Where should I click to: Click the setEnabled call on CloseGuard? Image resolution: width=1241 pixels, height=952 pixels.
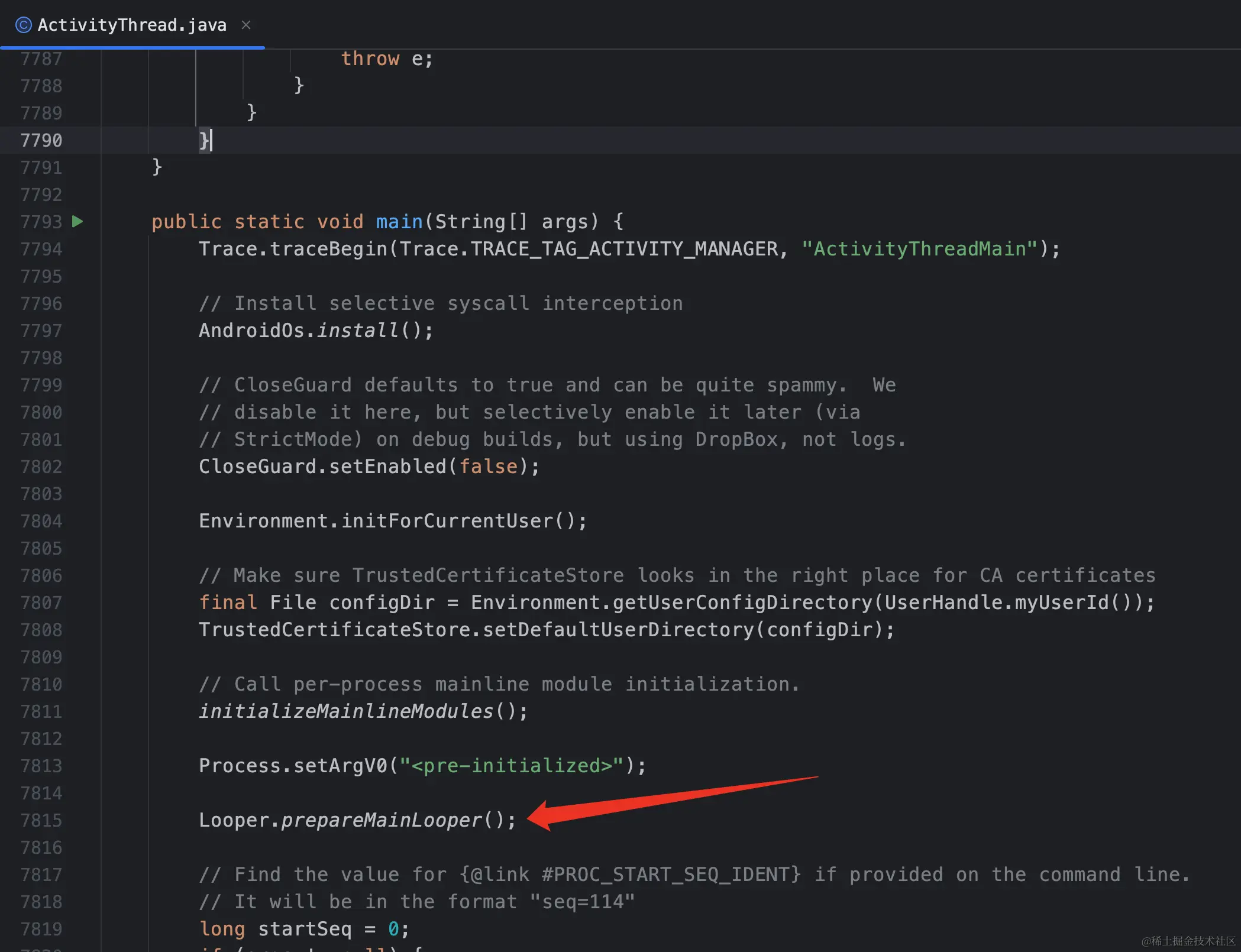coord(387,467)
